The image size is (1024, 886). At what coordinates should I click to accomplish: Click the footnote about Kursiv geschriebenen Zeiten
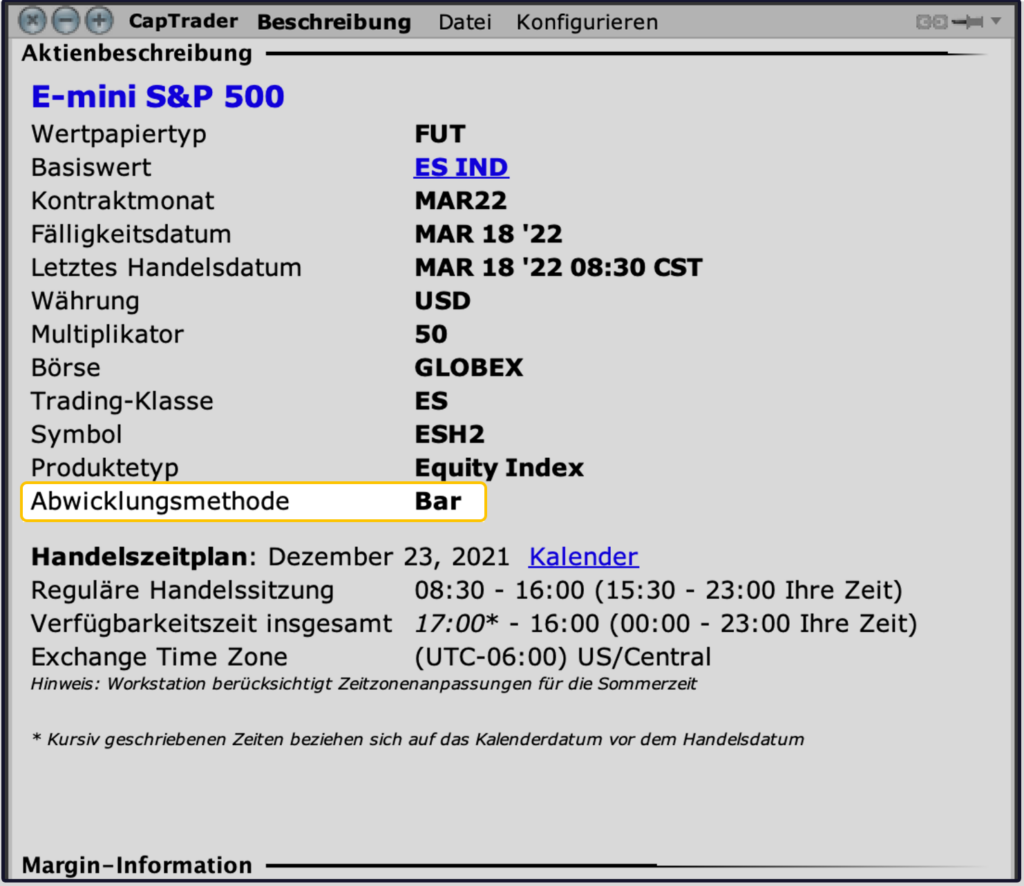pyautogui.click(x=418, y=740)
